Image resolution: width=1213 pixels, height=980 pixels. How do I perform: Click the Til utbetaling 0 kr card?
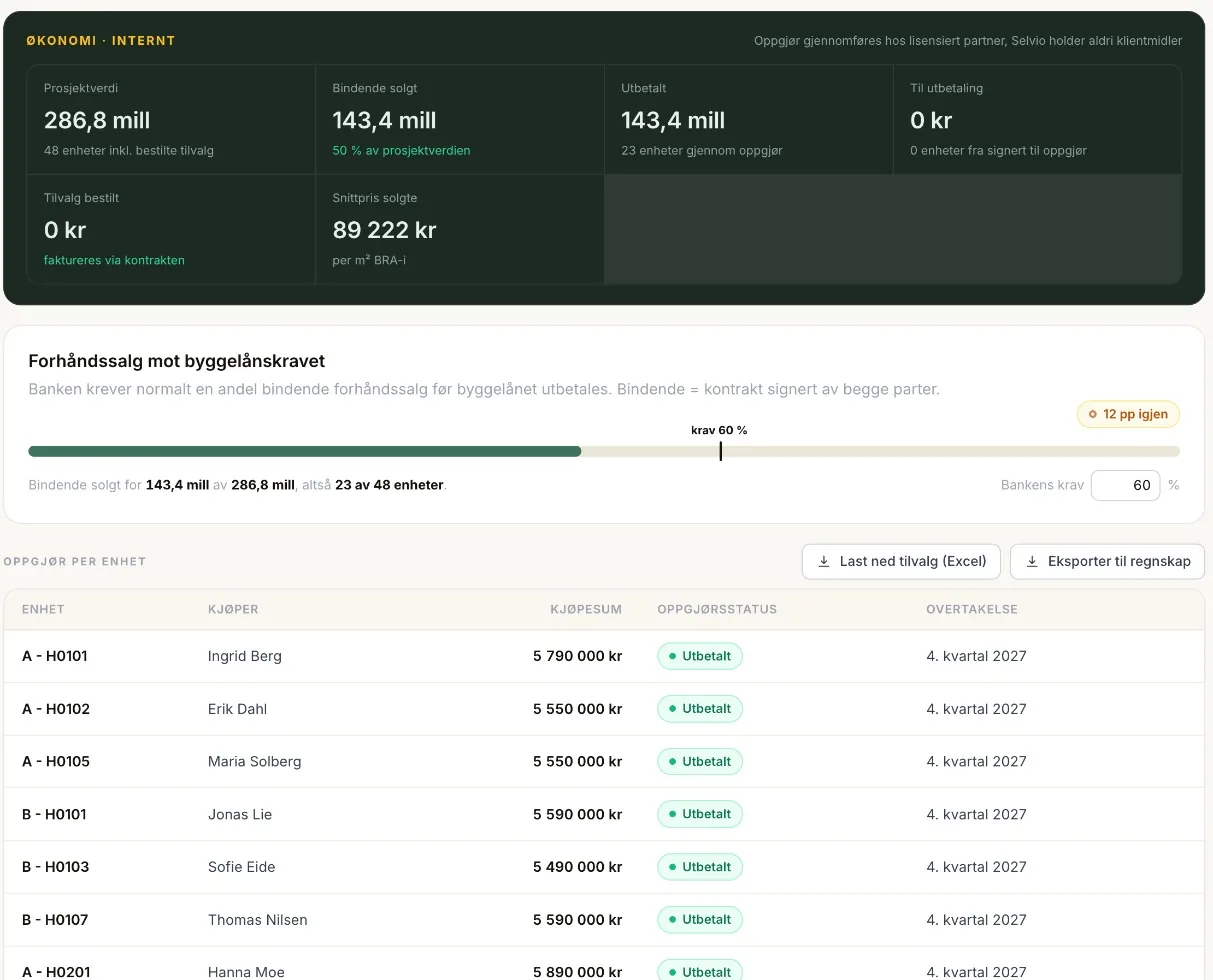point(1037,120)
